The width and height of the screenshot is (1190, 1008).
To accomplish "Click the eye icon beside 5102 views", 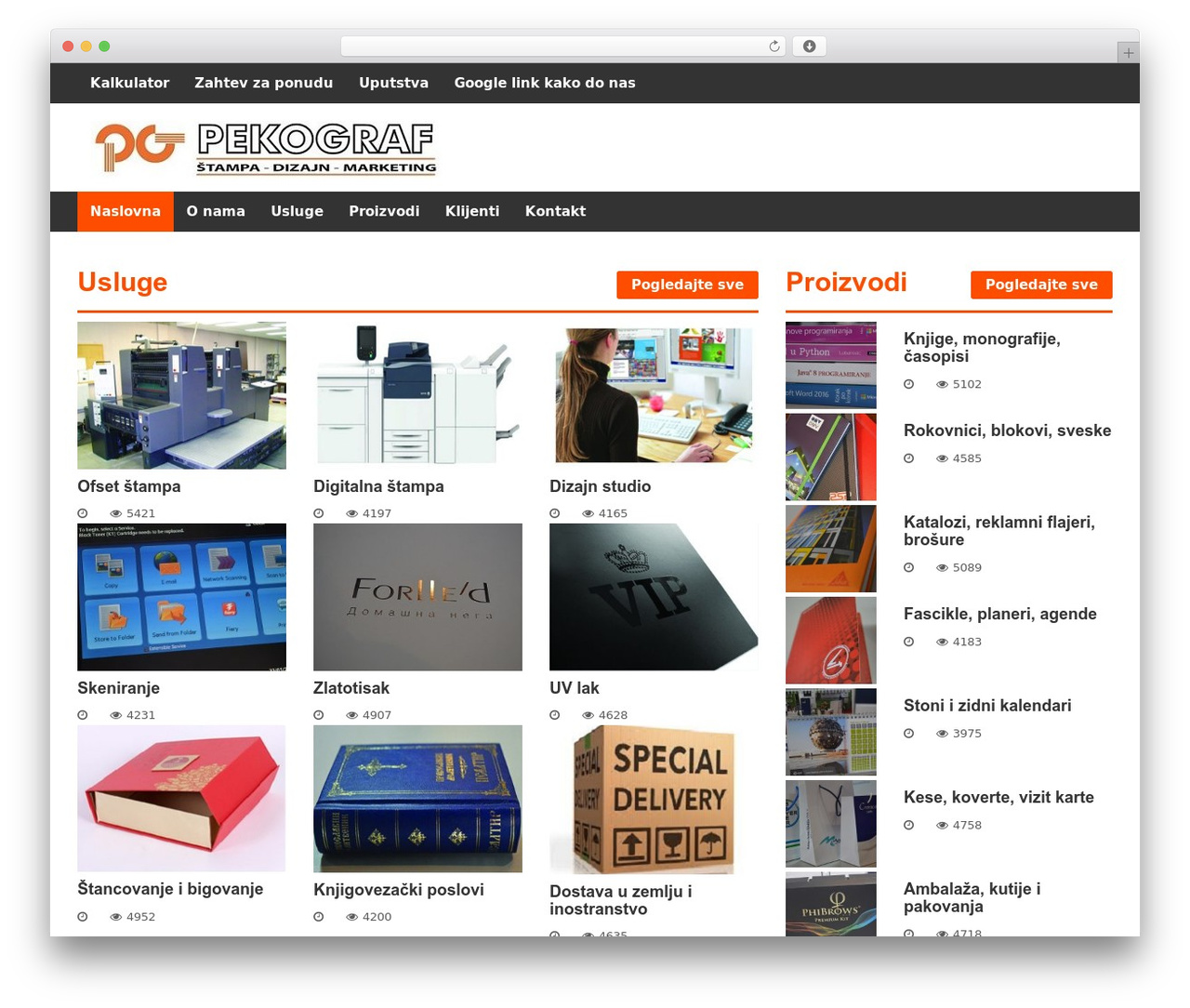I will 943,384.
